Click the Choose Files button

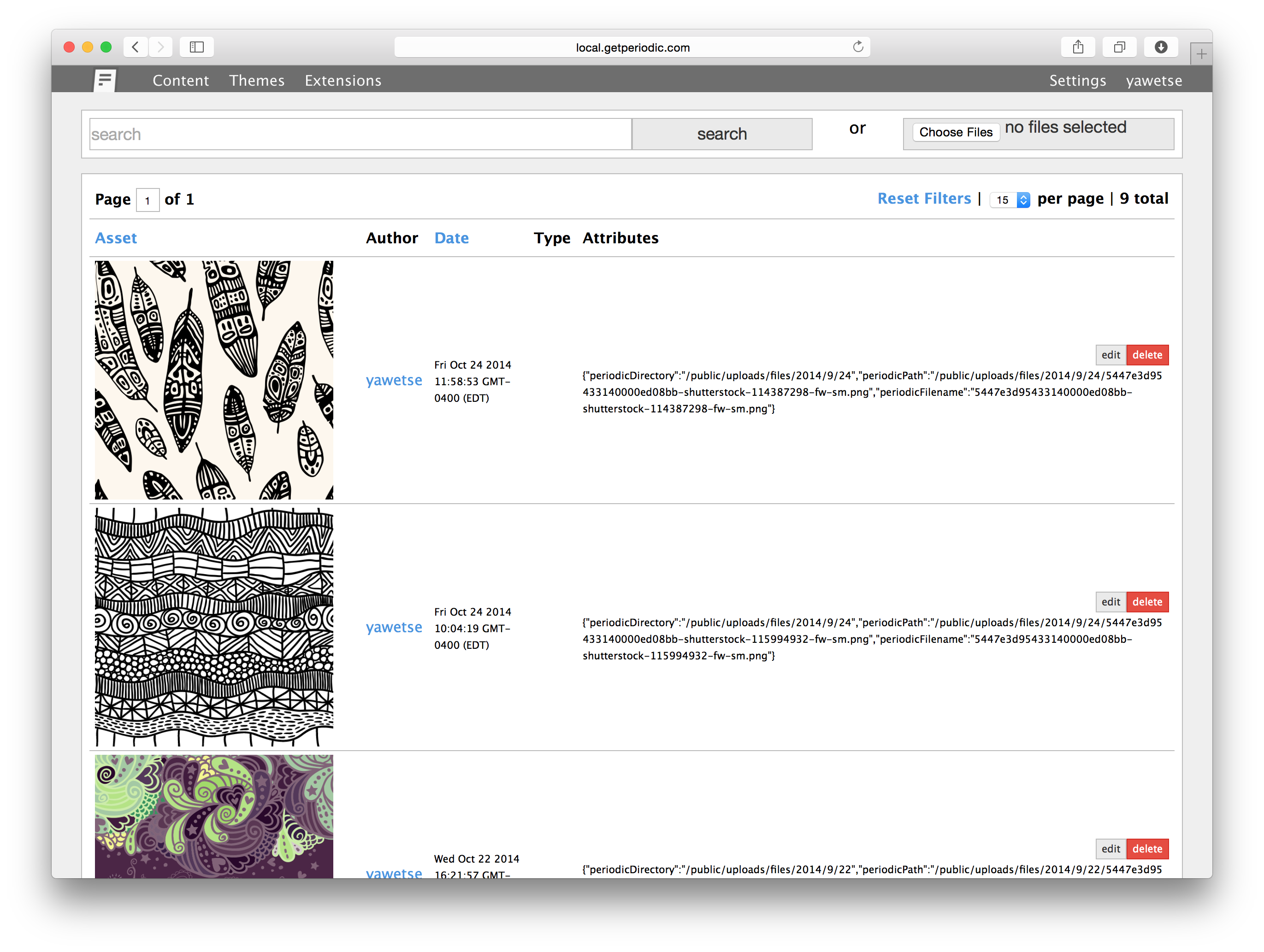956,132
